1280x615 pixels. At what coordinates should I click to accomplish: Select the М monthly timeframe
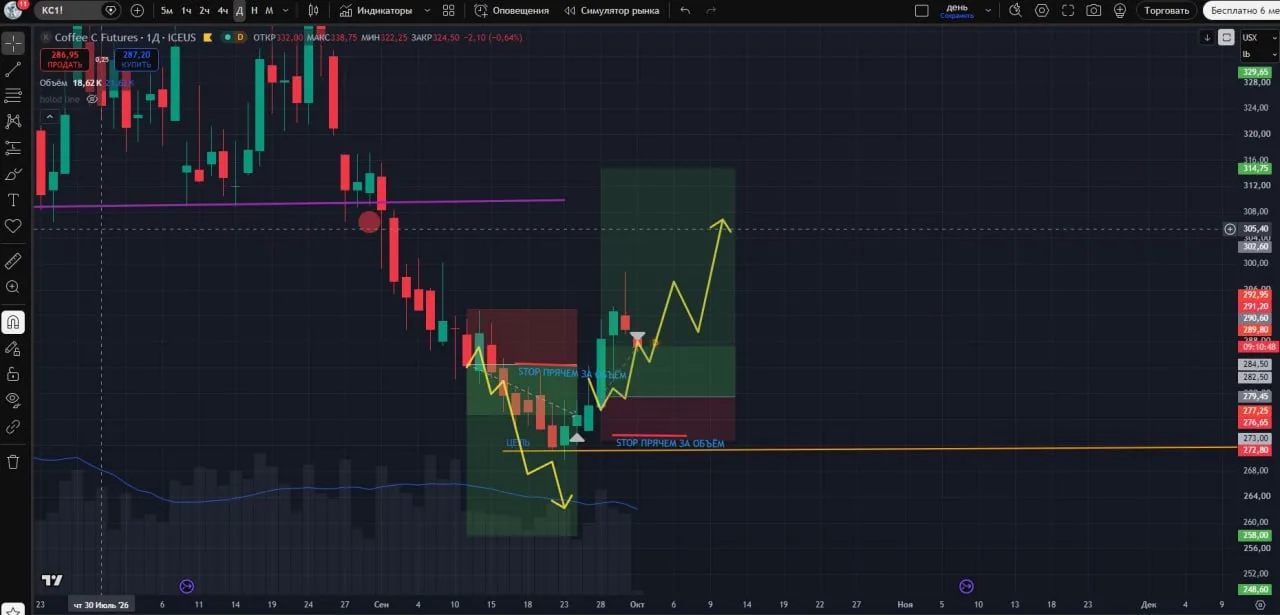click(269, 10)
